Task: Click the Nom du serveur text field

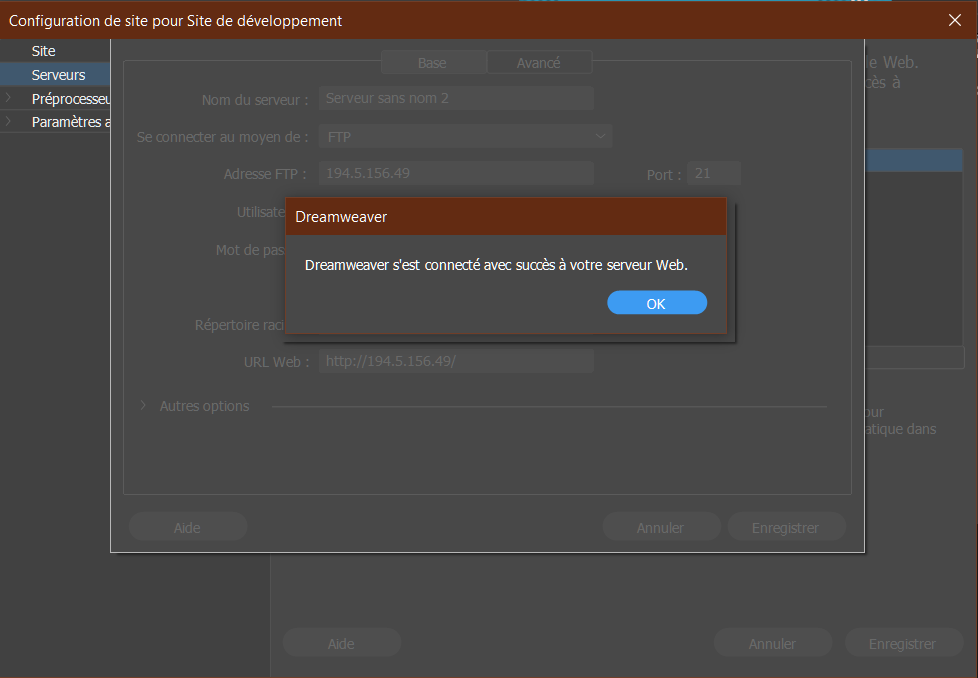Action: (x=456, y=98)
